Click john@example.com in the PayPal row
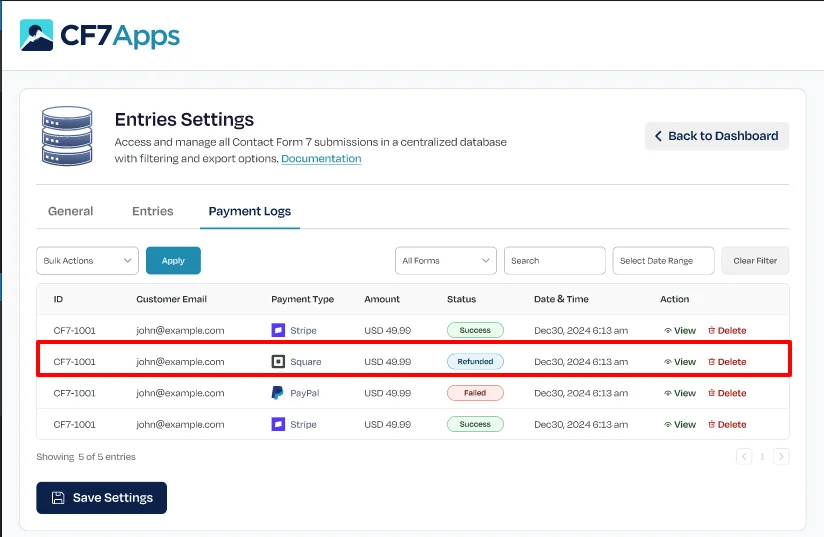 click(180, 393)
